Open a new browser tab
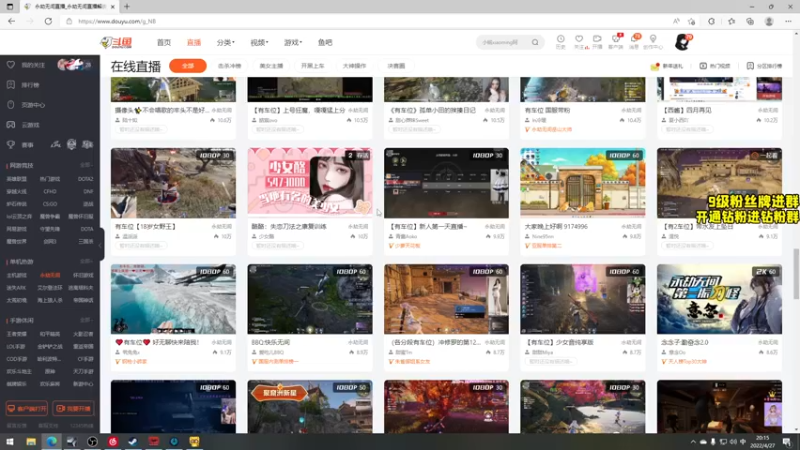This screenshot has width=800, height=450. (x=127, y=7)
